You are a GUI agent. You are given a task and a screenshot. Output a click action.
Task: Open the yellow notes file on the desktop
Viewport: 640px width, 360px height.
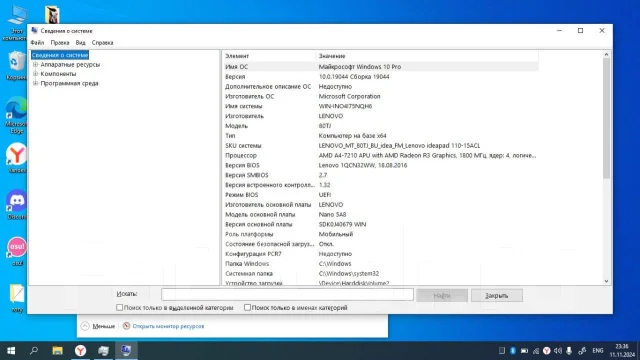click(17, 298)
